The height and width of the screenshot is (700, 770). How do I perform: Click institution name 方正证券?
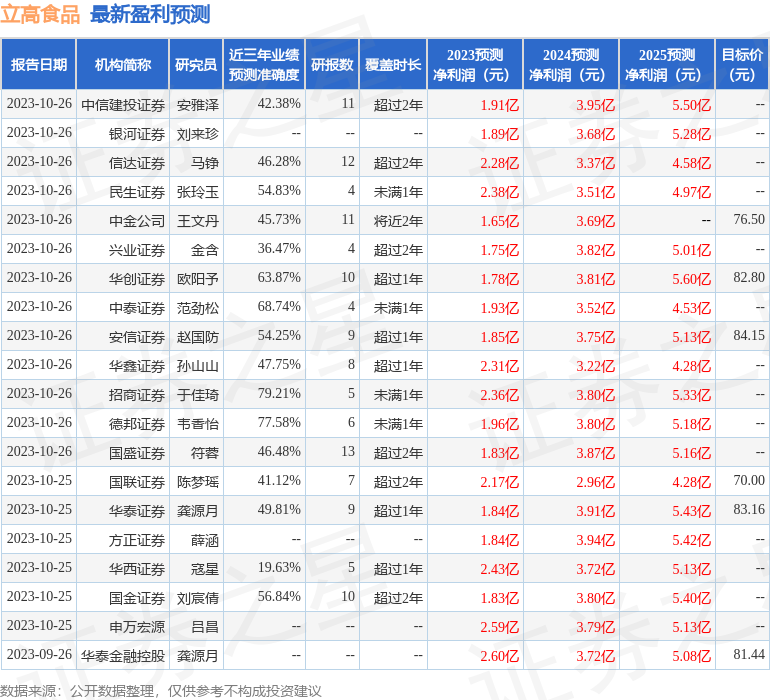137,539
